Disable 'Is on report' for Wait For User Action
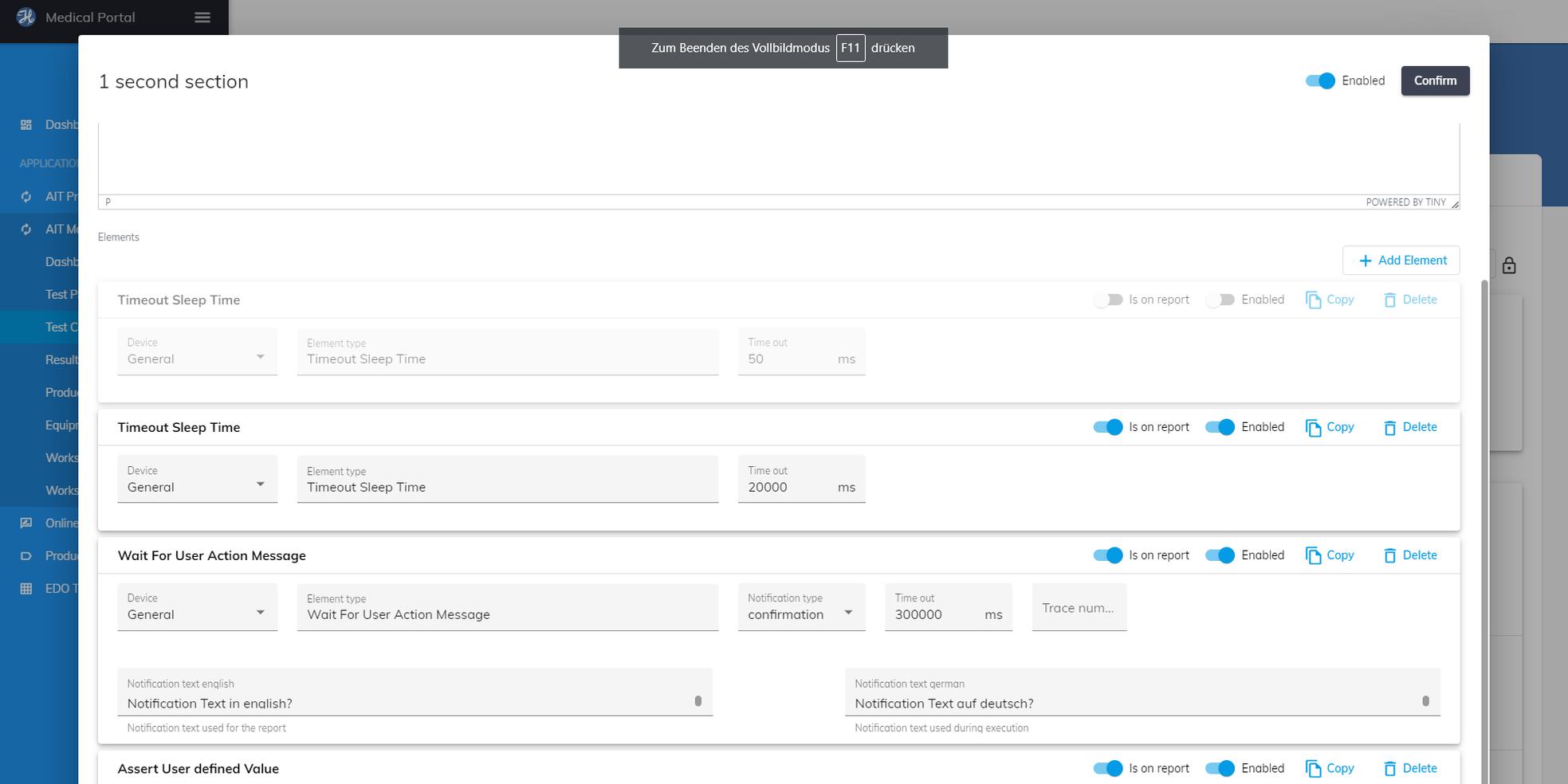The width and height of the screenshot is (1568, 784). (1108, 555)
